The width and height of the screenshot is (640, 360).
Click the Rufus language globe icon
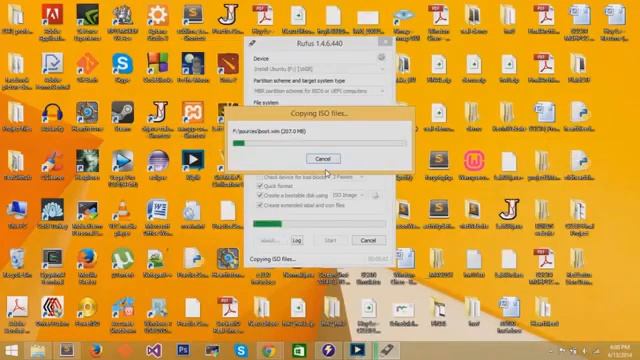coord(381,57)
